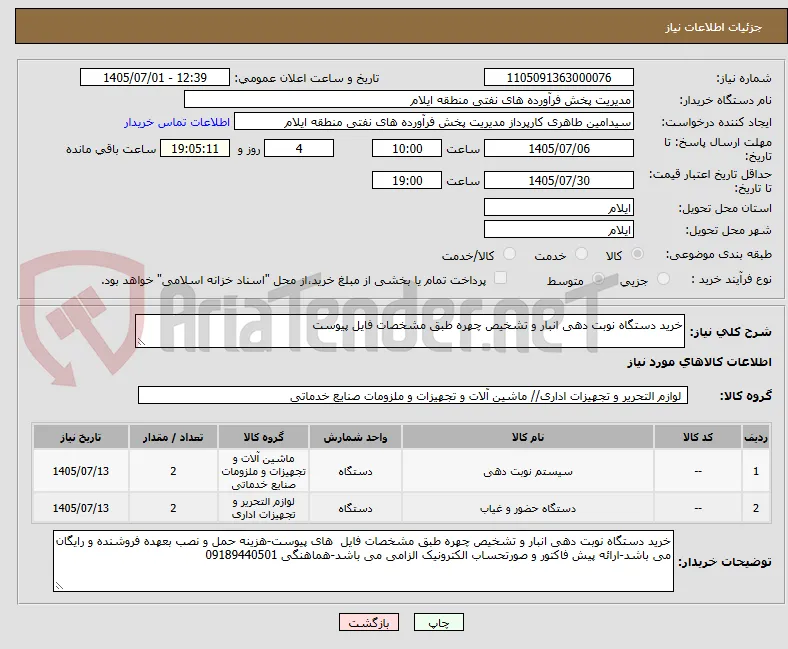Select the خدمت radio button

(x=581, y=254)
